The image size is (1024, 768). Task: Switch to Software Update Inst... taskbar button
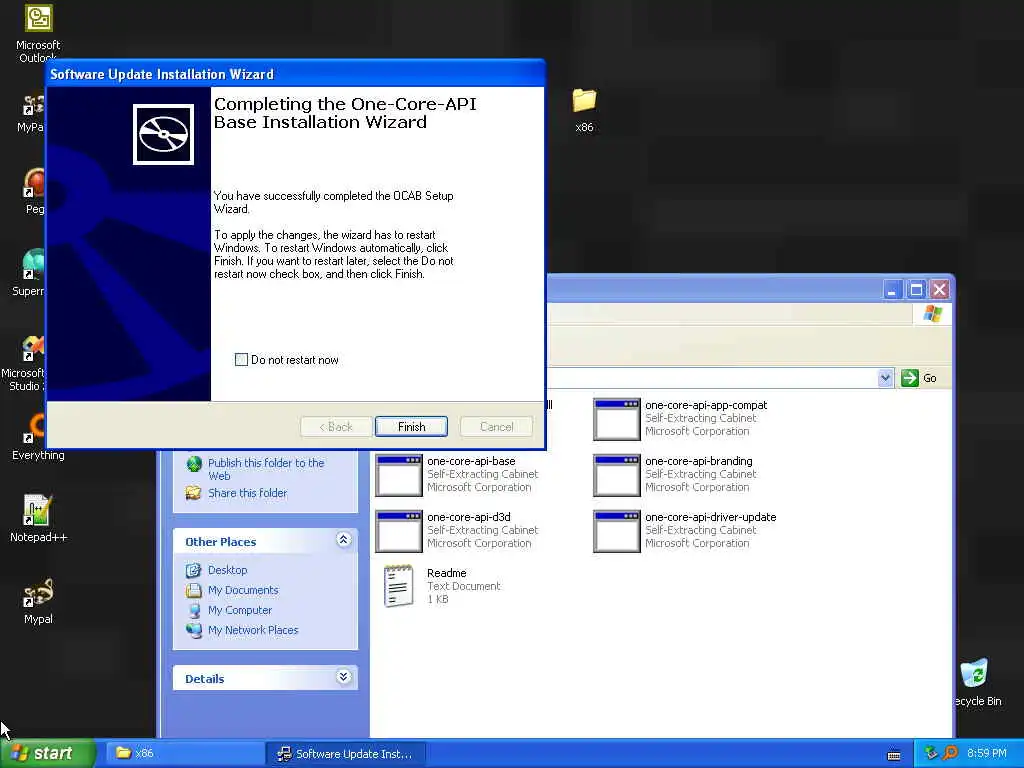click(x=347, y=754)
